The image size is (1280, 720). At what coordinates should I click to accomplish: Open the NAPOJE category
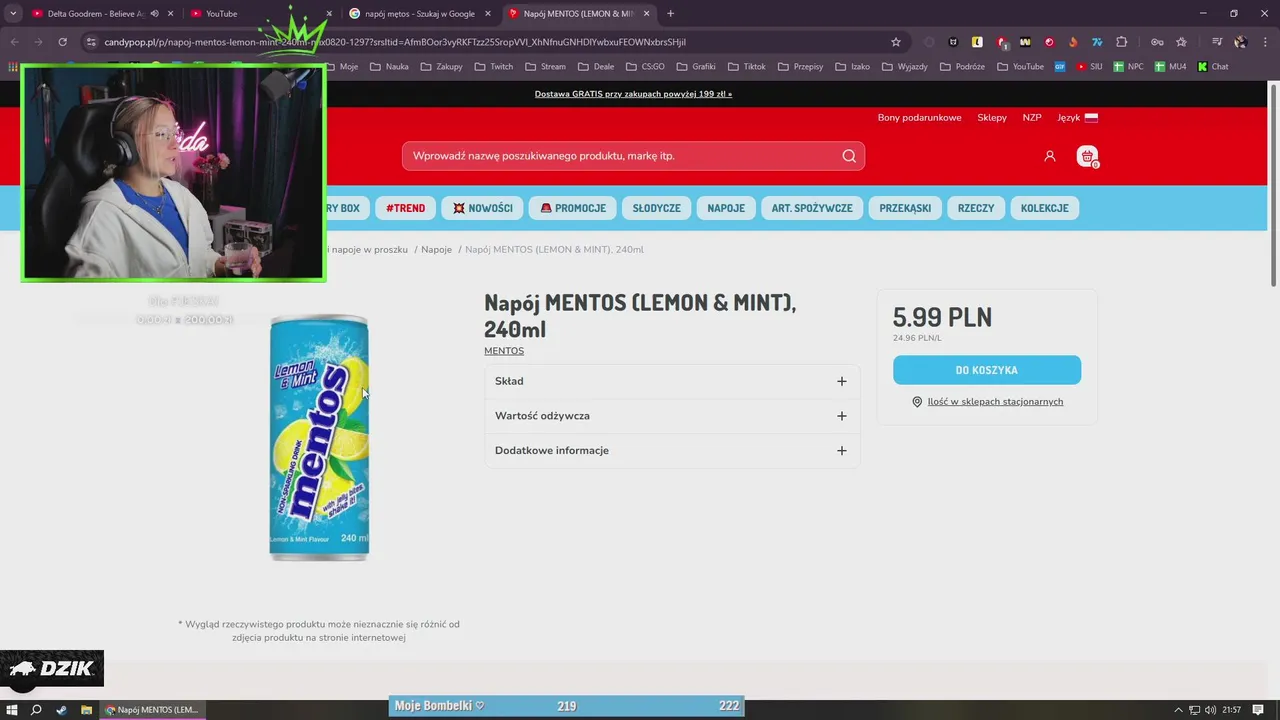pyautogui.click(x=726, y=208)
